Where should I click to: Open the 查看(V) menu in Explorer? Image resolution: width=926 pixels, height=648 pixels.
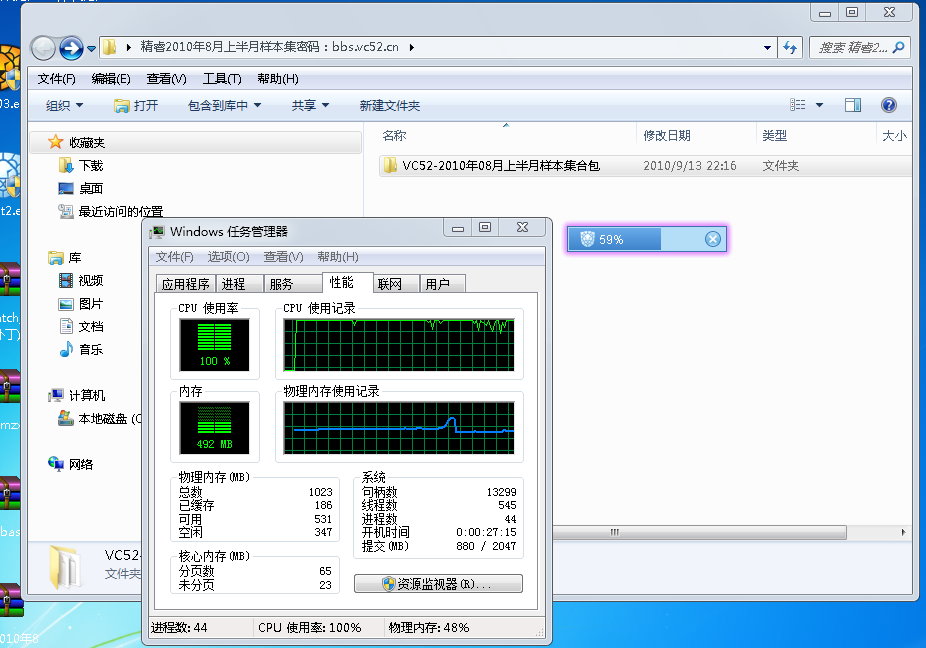tap(167, 79)
